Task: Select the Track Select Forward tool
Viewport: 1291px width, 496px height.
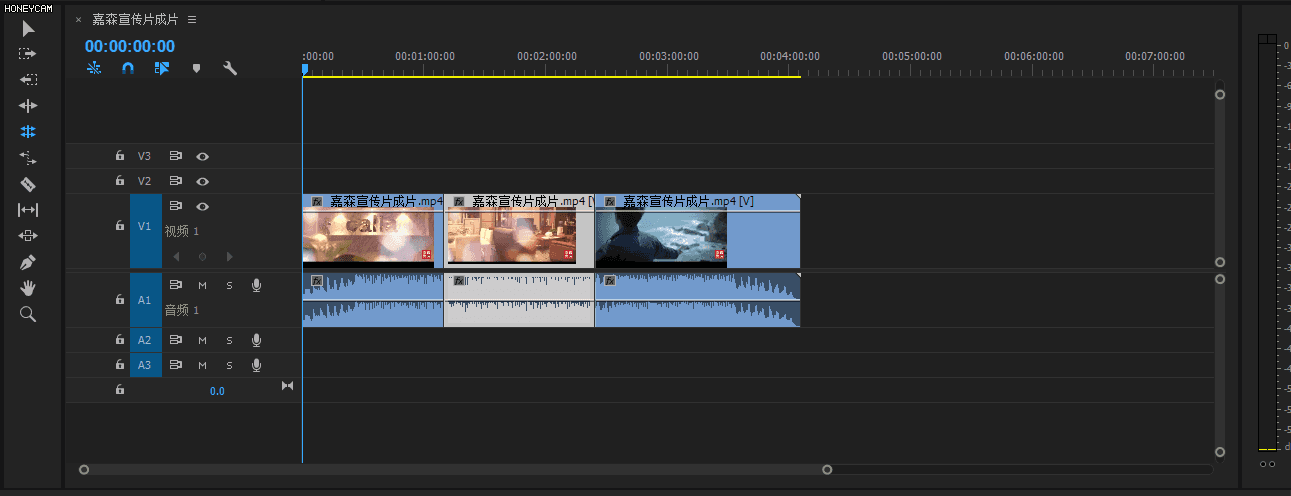Action: click(28, 54)
